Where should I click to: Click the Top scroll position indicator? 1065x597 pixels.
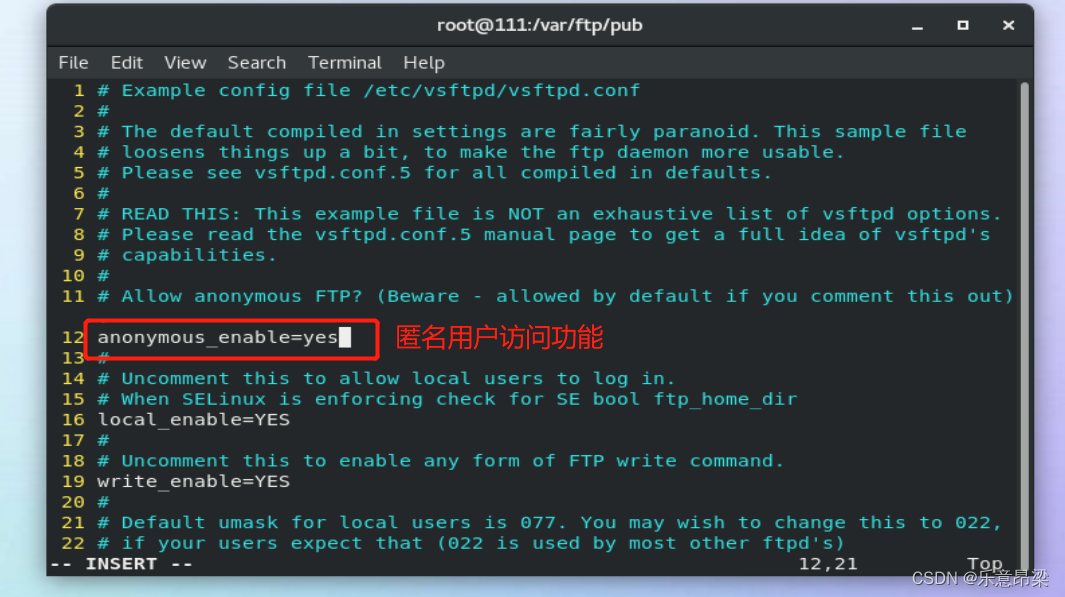pos(985,563)
